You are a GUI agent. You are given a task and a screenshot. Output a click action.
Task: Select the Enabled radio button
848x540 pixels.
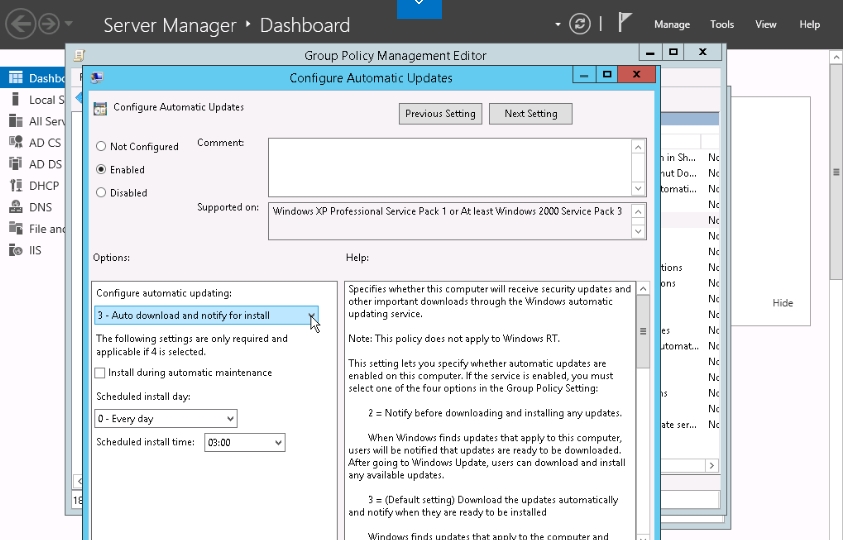(101, 169)
